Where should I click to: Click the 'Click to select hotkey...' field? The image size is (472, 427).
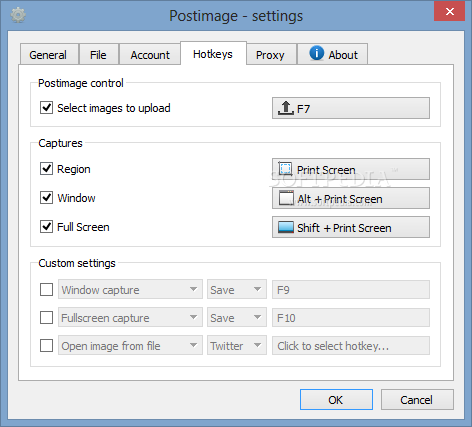pyautogui.click(x=351, y=345)
